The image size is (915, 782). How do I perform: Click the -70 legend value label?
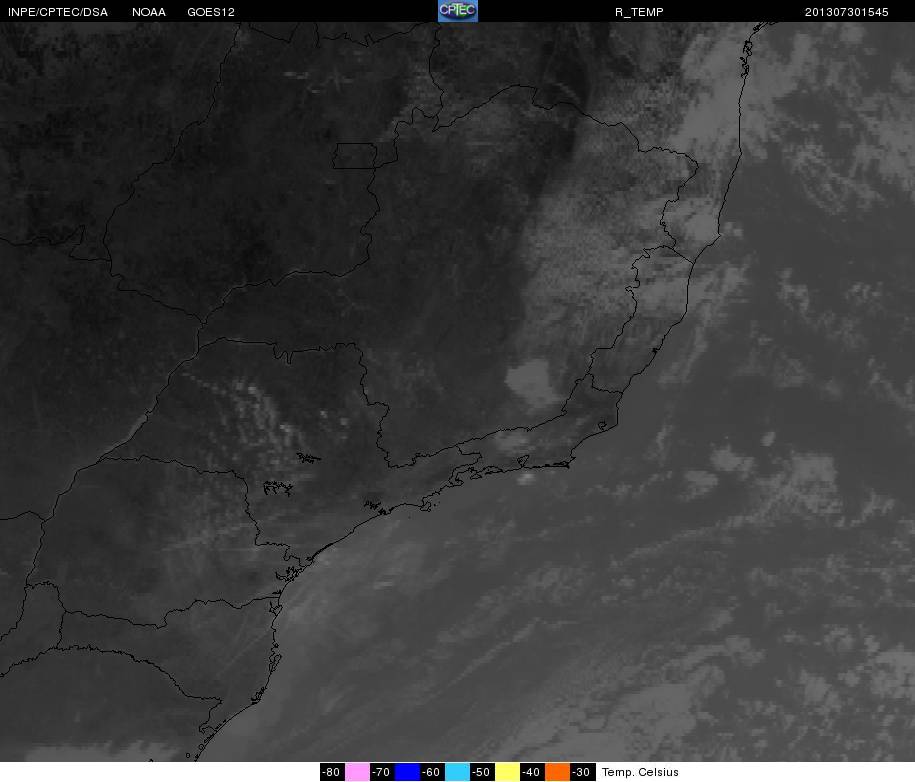[x=381, y=772]
